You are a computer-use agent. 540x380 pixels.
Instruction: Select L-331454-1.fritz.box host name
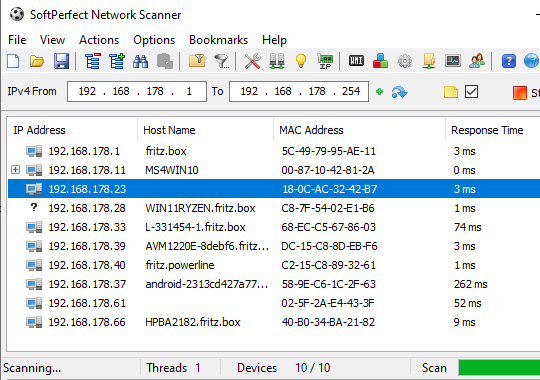pos(195,227)
